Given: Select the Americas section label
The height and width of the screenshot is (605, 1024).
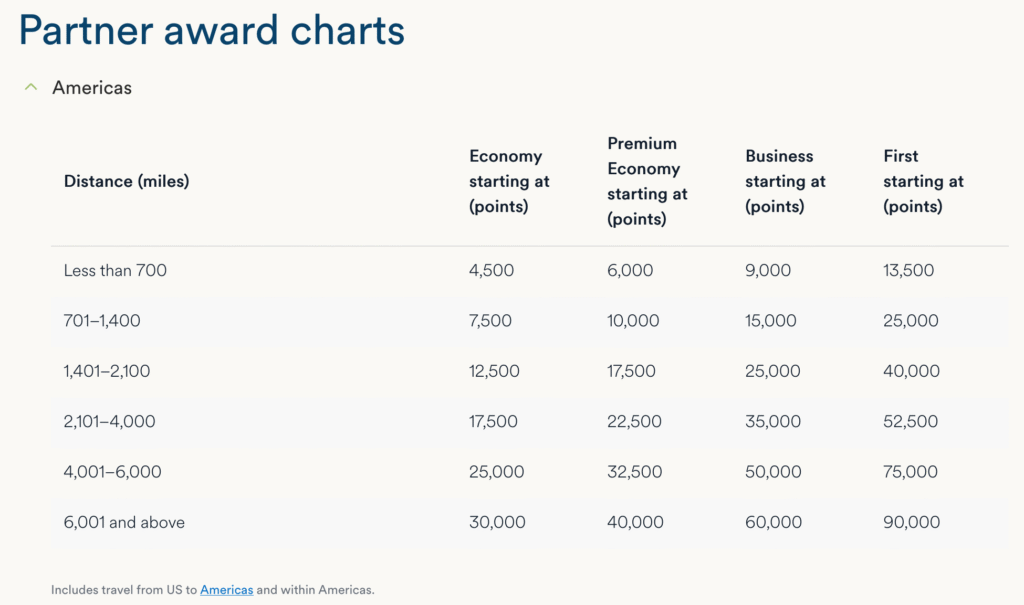Looking at the screenshot, I should click(x=91, y=88).
